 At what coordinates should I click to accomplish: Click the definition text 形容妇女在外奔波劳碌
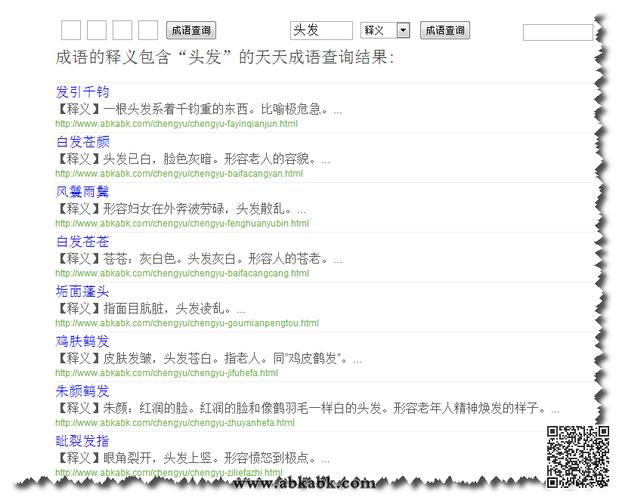point(163,209)
